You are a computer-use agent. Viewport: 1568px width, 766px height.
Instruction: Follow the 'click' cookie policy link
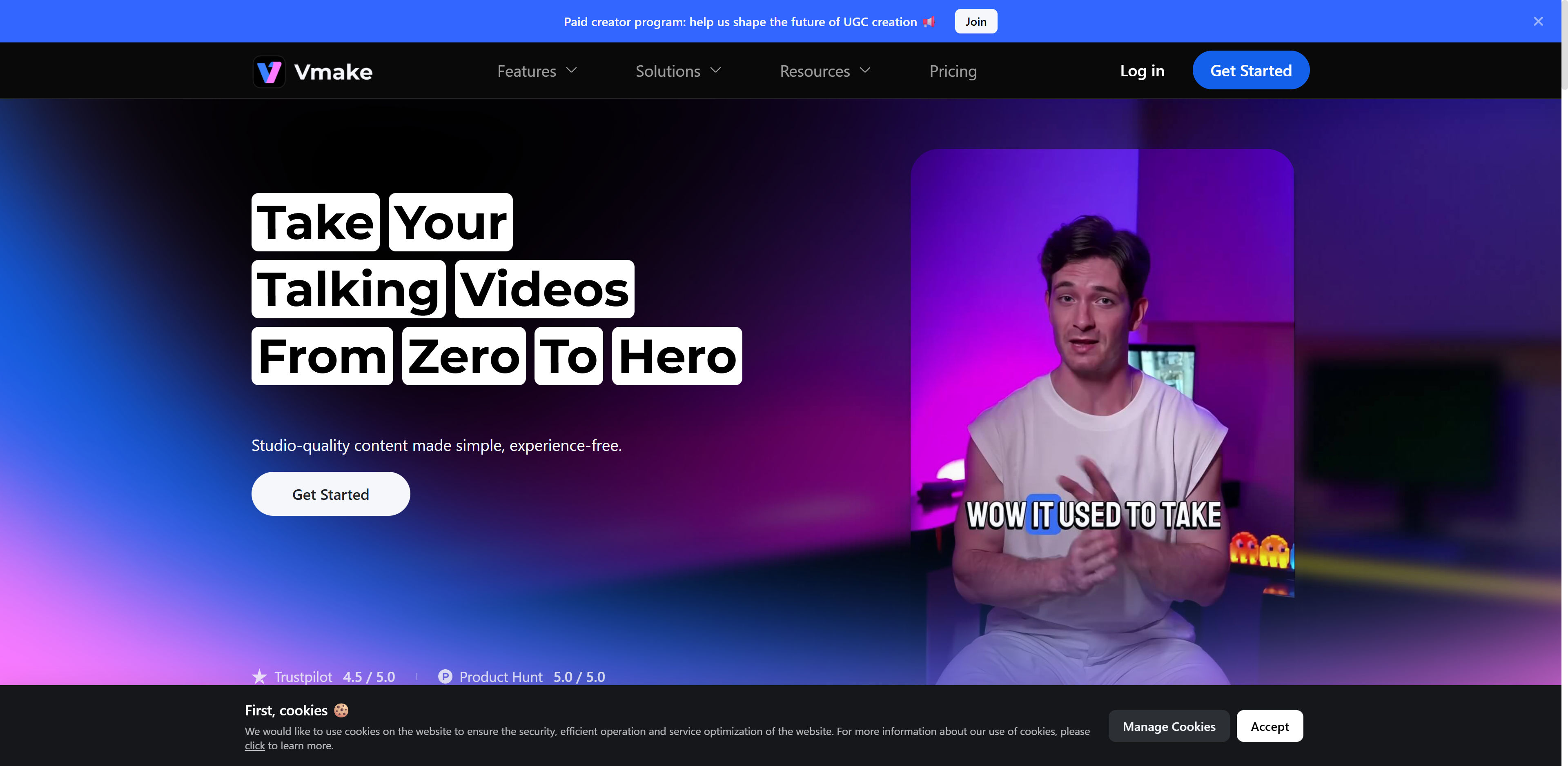[254, 745]
